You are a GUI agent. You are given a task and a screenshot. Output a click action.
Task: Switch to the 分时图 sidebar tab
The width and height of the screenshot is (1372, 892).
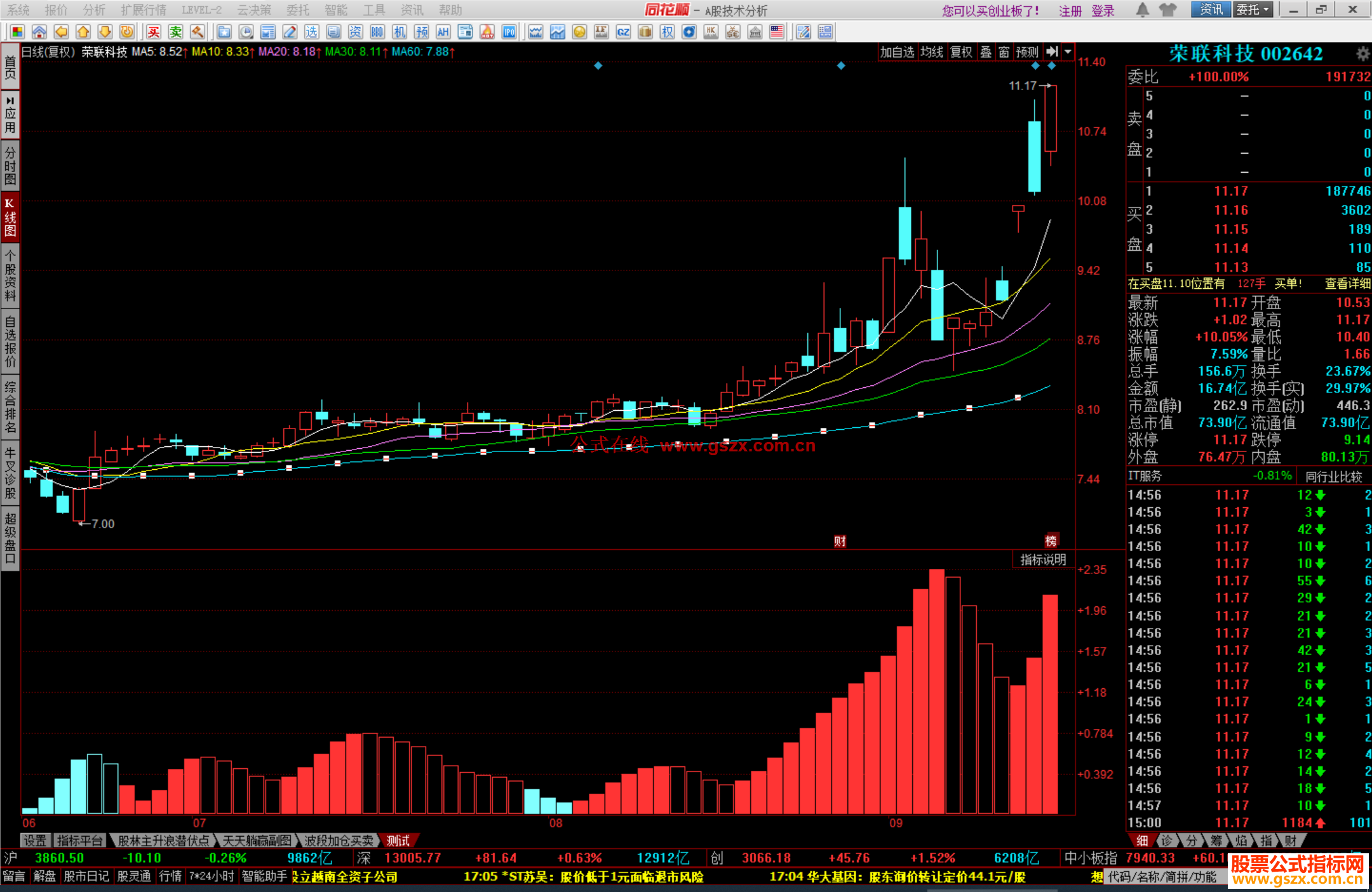(10, 164)
